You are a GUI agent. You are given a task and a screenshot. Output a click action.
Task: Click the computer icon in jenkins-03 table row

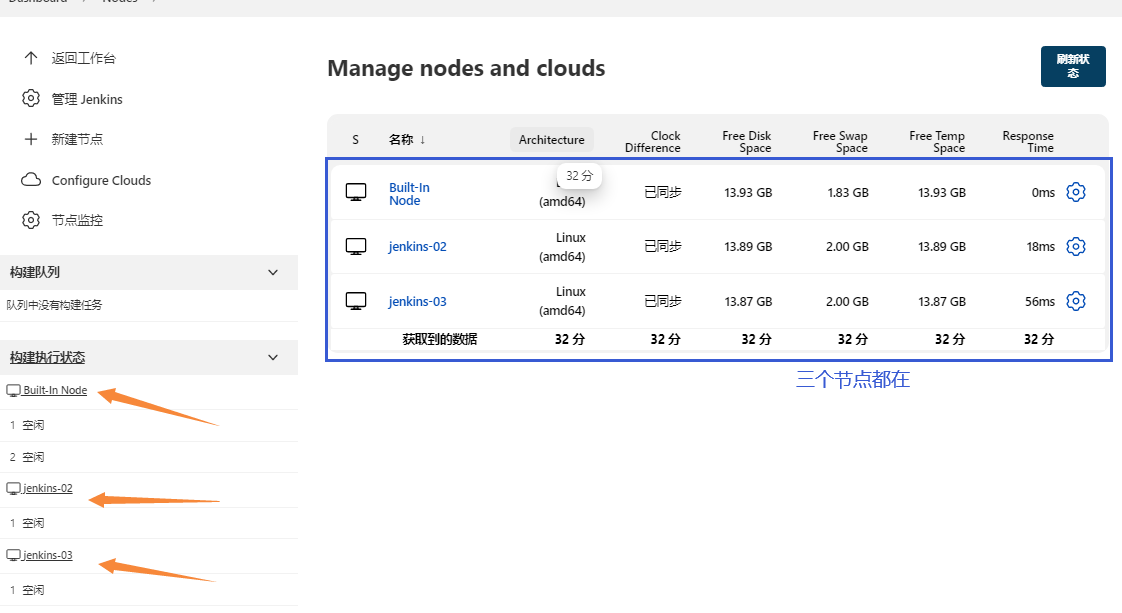[x=356, y=300]
